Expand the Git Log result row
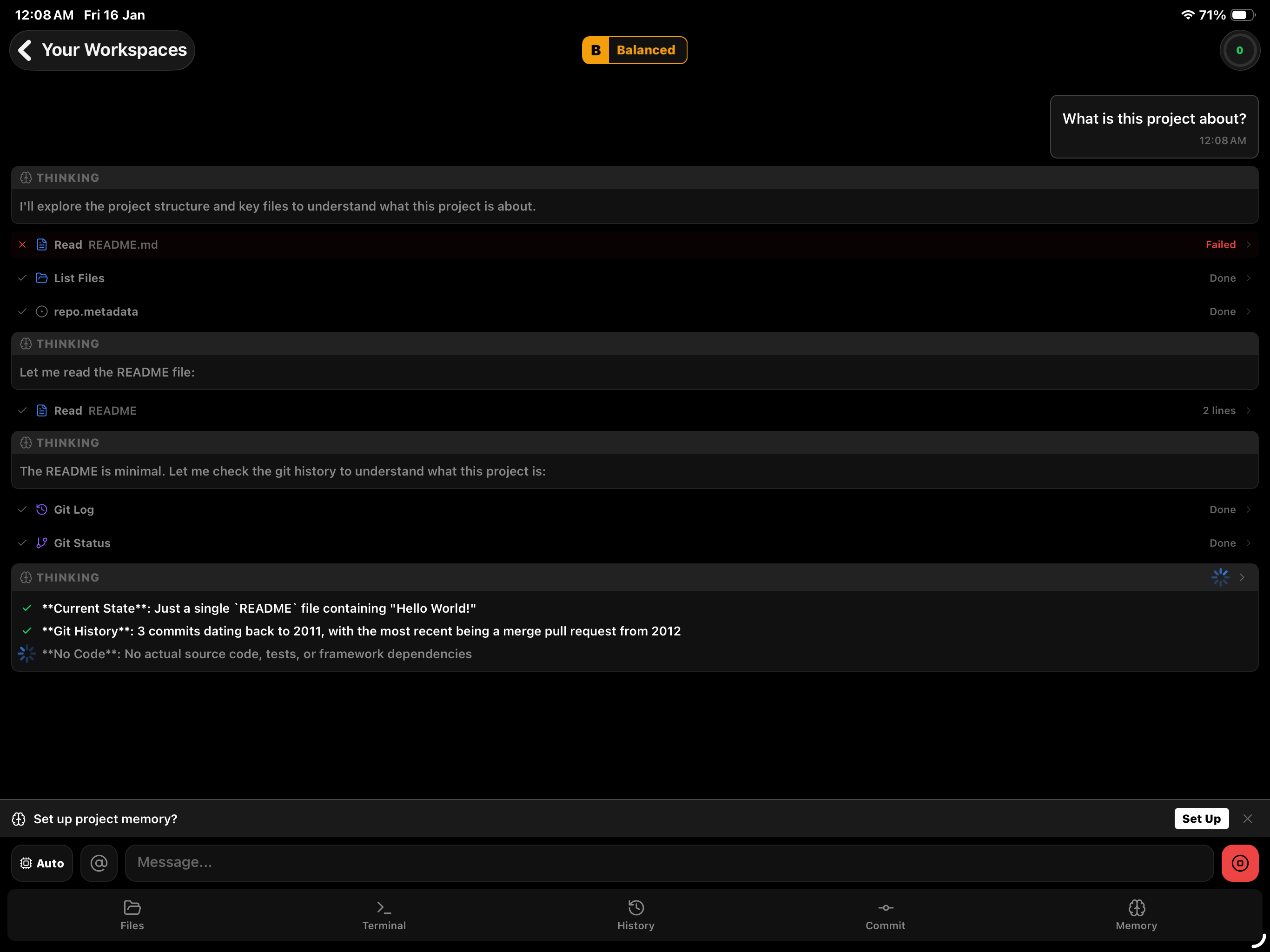1270x952 pixels. (x=635, y=509)
